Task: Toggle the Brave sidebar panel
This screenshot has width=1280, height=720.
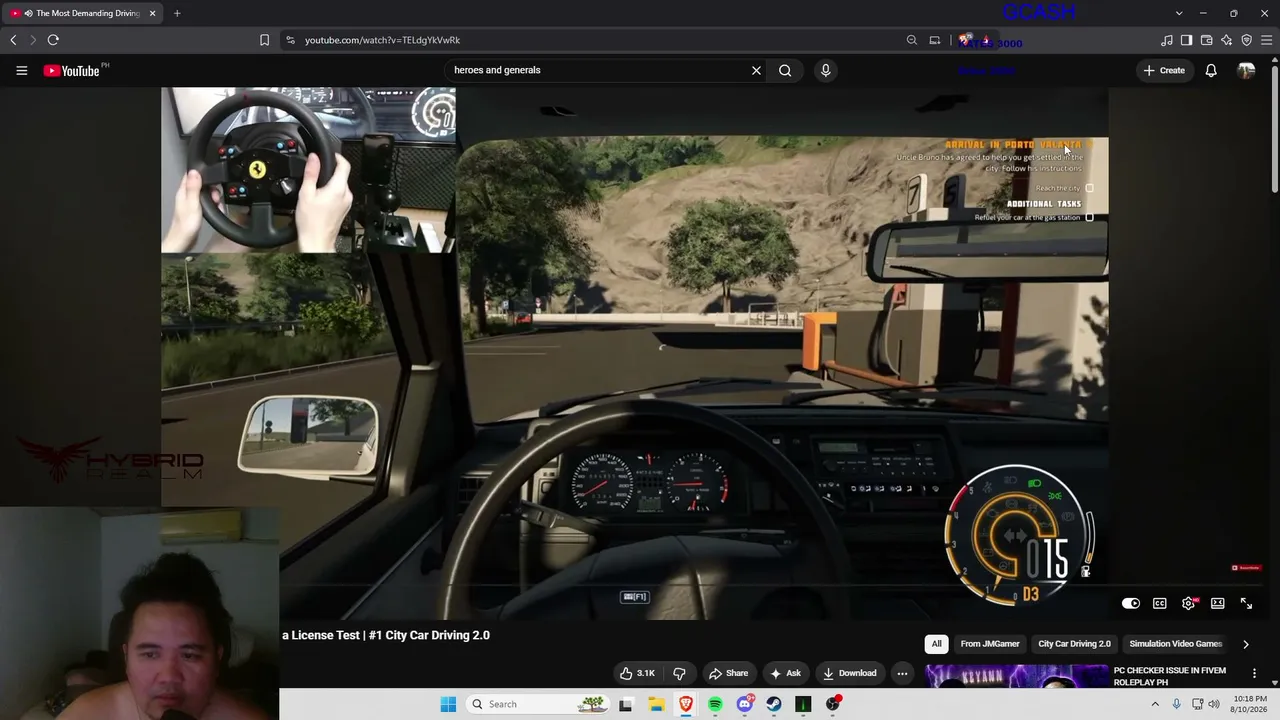Action: (1186, 40)
